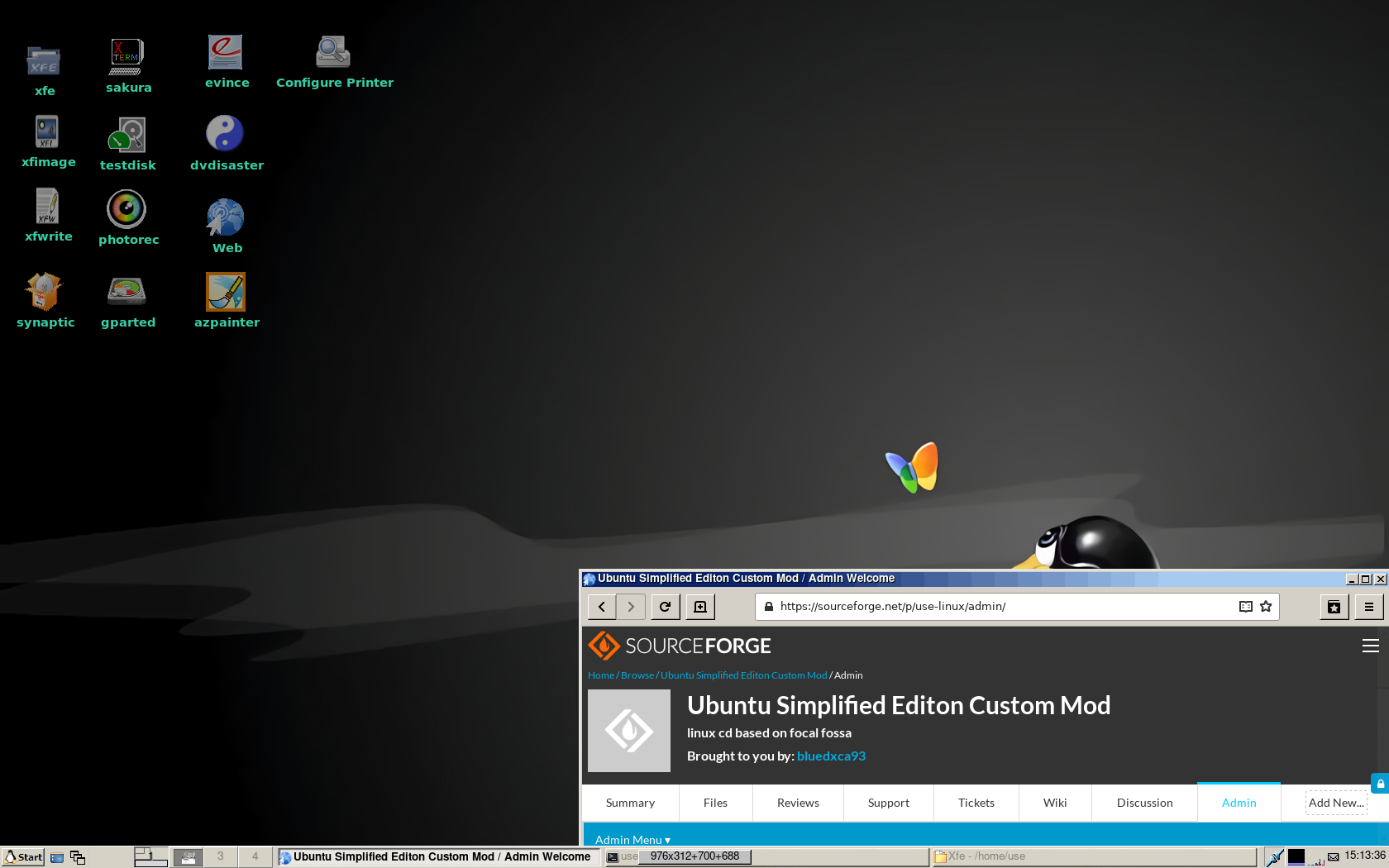Open the dvdisaster desktop icon
The height and width of the screenshot is (868, 1389).
coord(227,143)
